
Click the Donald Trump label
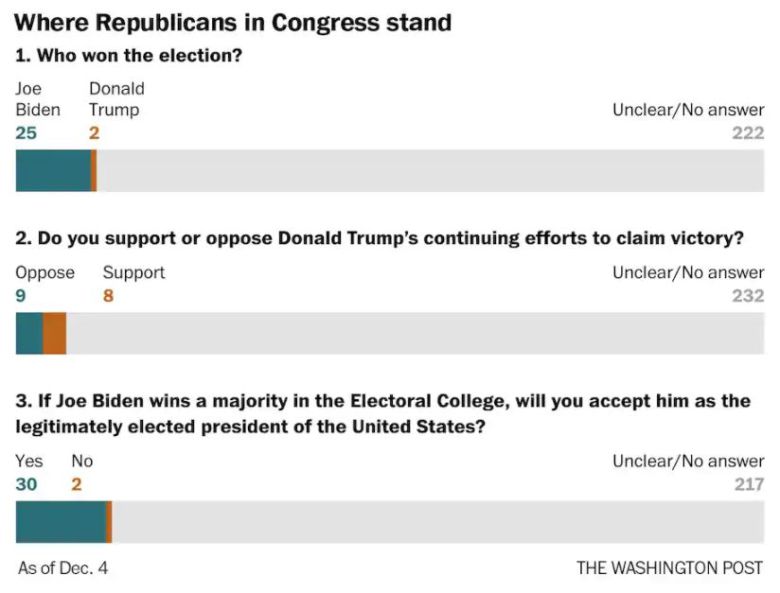click(x=116, y=99)
